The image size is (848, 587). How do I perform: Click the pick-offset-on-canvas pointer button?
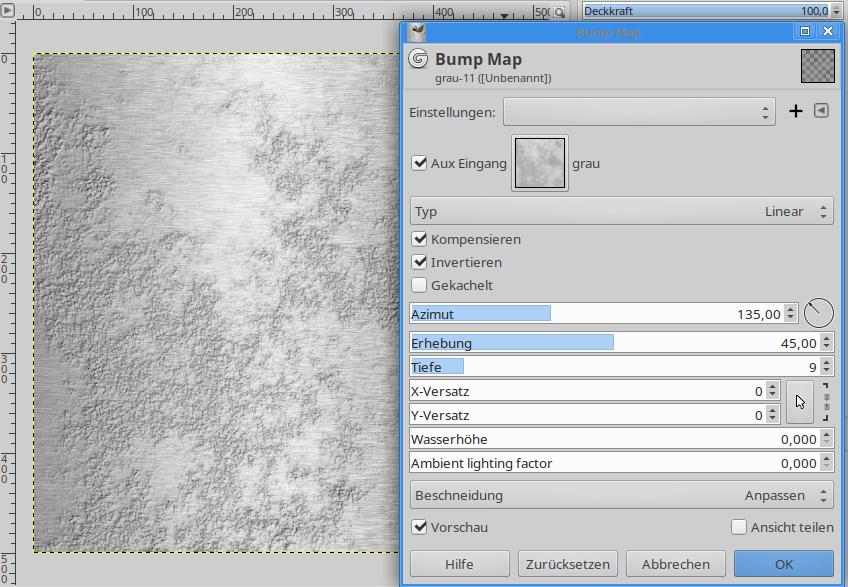(800, 402)
